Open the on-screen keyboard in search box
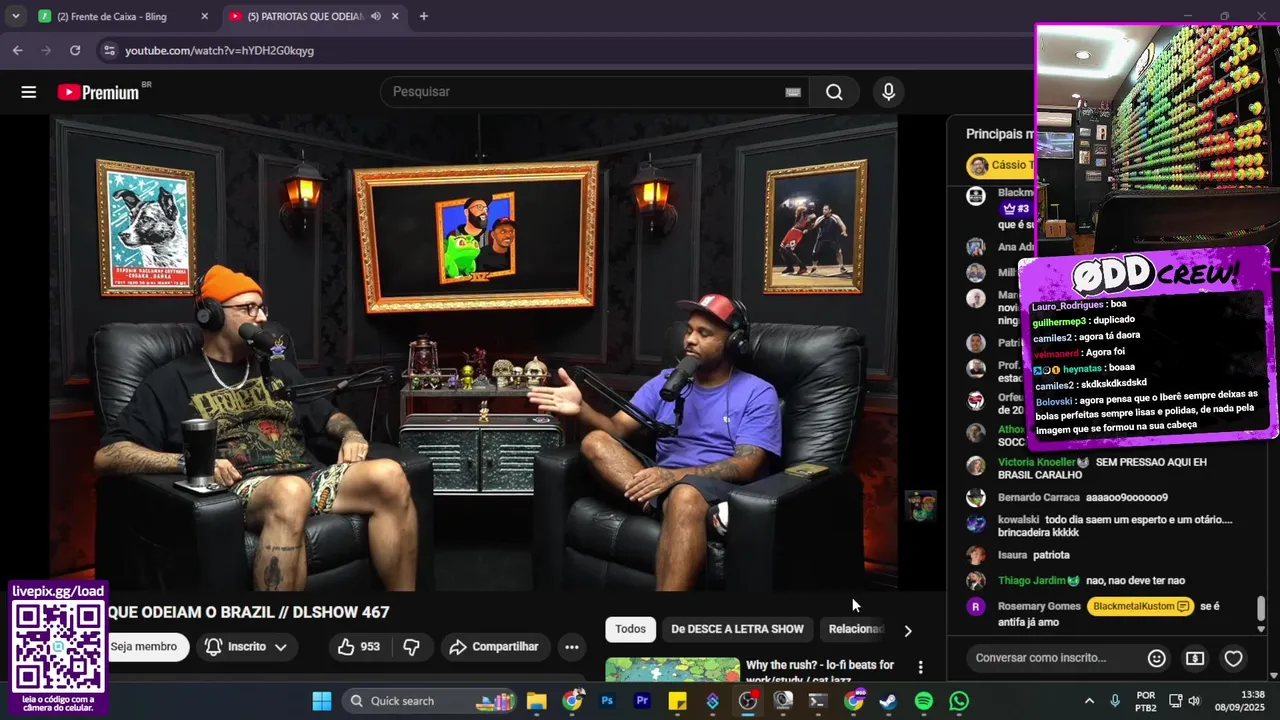Image resolution: width=1280 pixels, height=720 pixels. (793, 92)
